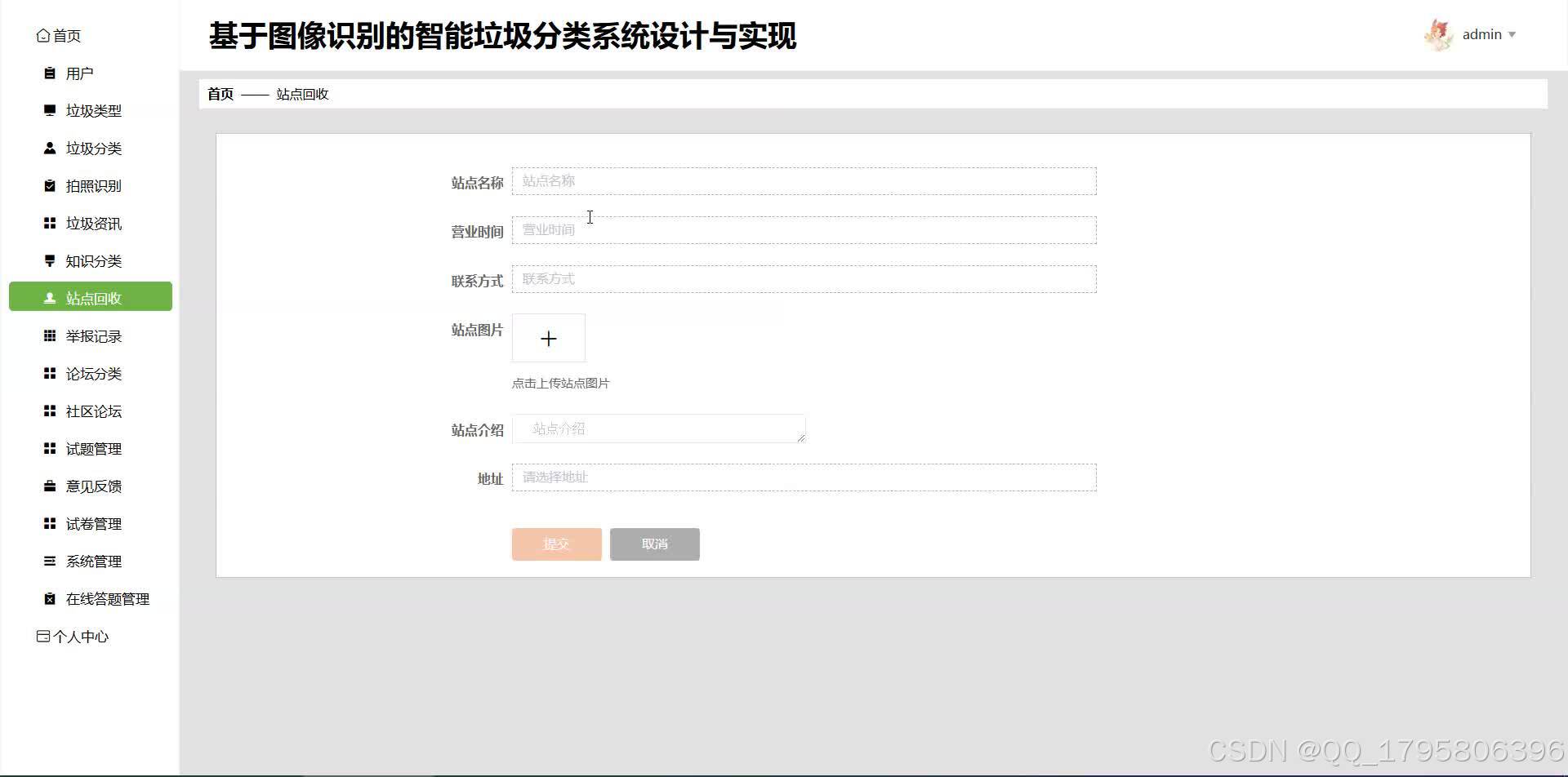Open the 垃圾资讯 news section icon
Image resolution: width=1568 pixels, height=777 pixels.
click(49, 223)
